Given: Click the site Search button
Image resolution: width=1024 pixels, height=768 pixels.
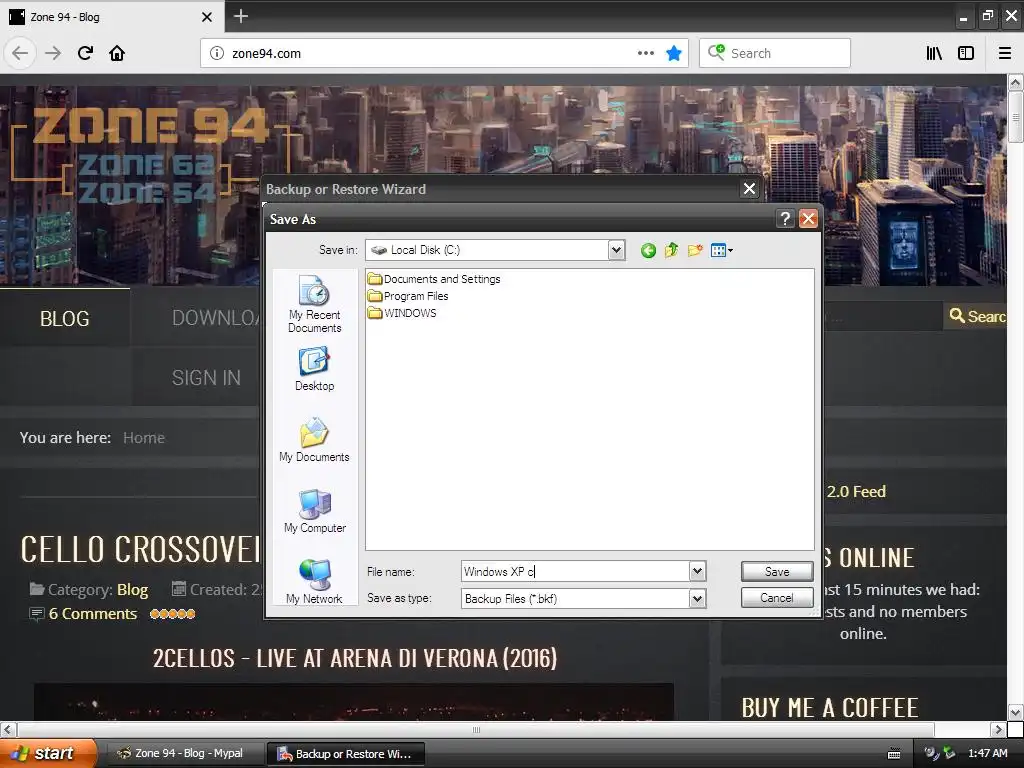Looking at the screenshot, I should [977, 316].
